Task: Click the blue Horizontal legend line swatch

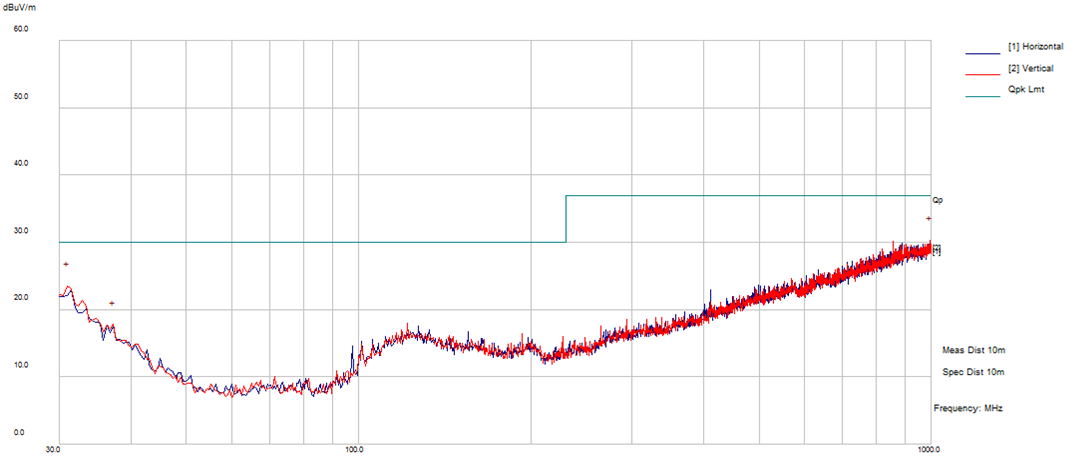Action: 984,53
